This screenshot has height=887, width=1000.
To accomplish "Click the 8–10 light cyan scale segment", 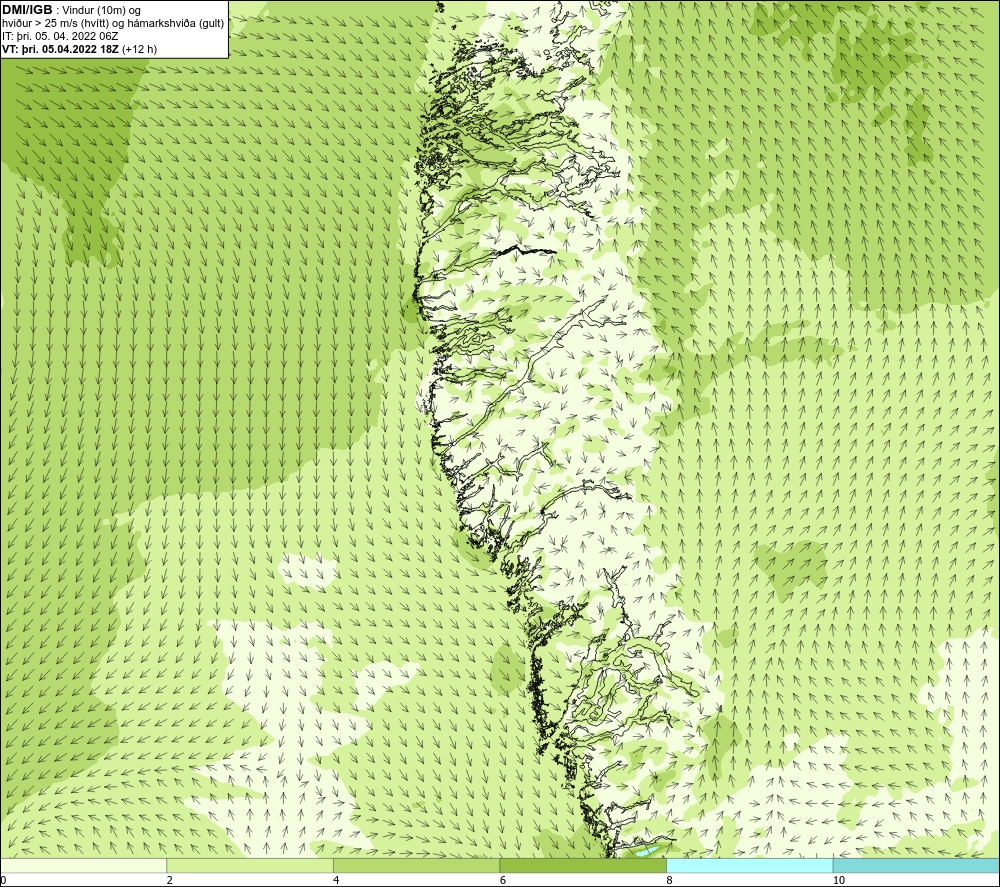I will pos(749,865).
